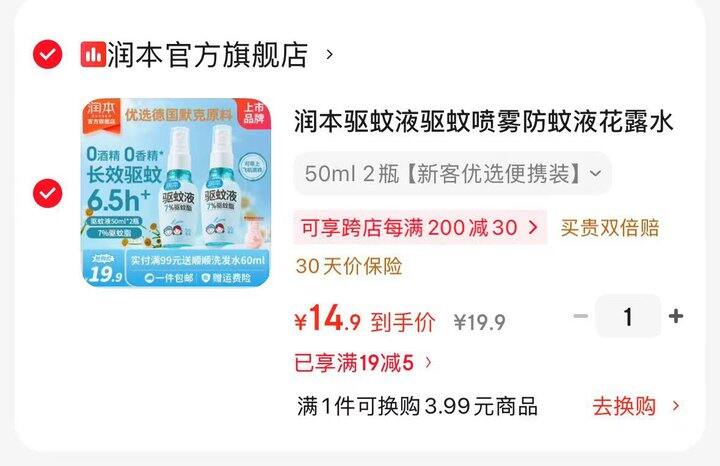This screenshot has height=466, width=720.
Task: Open the 润本官方旗舰店 store page chevron
Action: tap(329, 55)
